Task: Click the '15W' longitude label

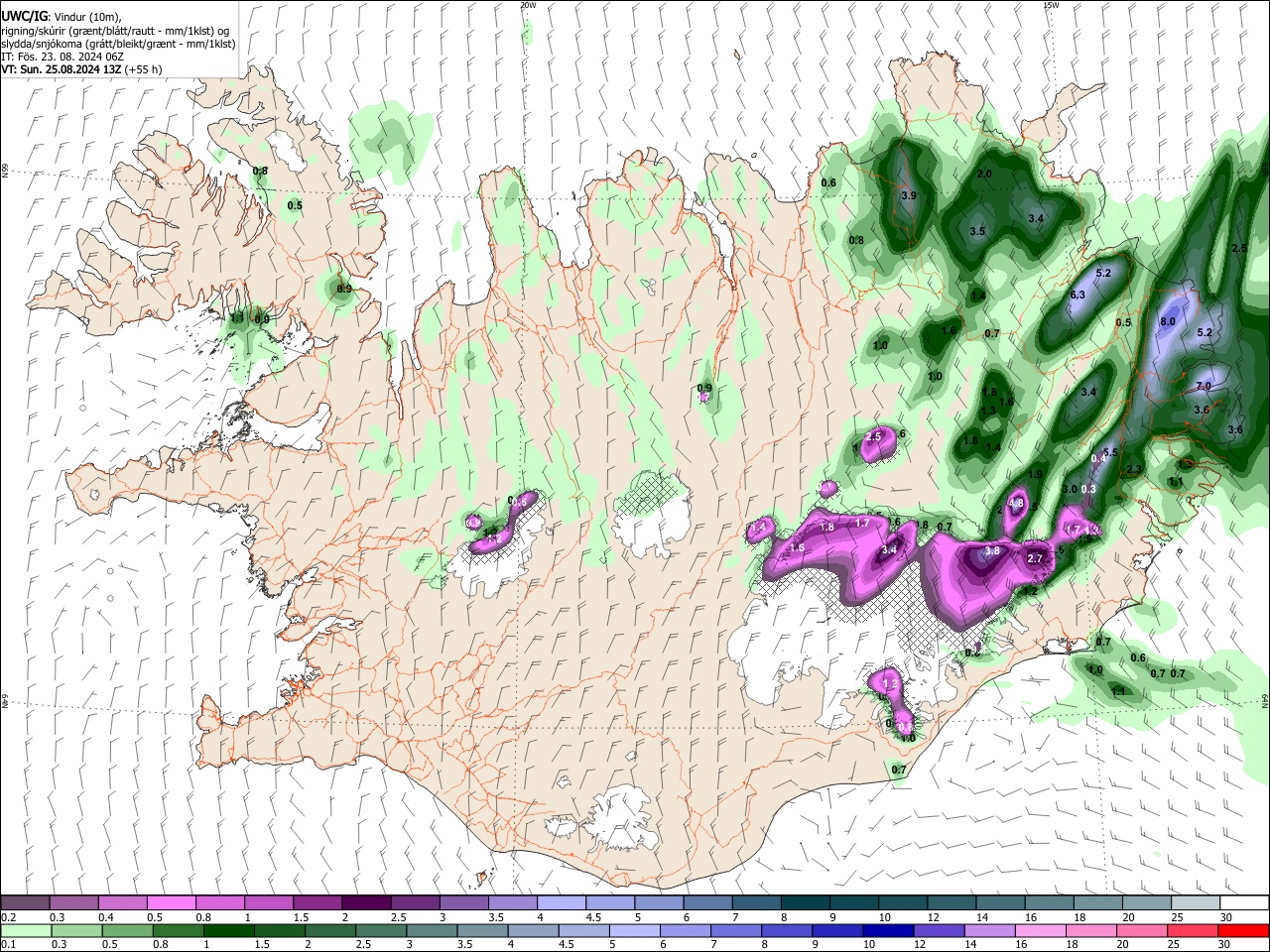Action: tap(1051, 5)
